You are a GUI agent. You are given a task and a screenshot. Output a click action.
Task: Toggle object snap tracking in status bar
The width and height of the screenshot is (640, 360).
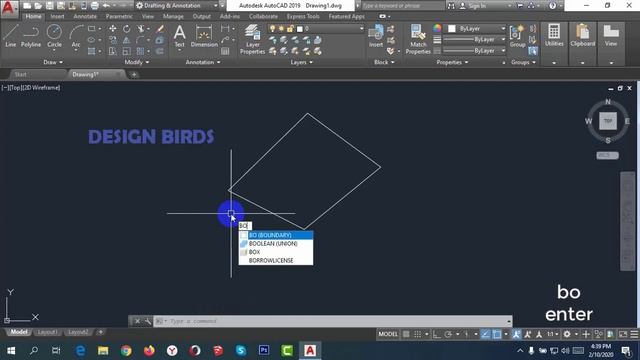485,334
